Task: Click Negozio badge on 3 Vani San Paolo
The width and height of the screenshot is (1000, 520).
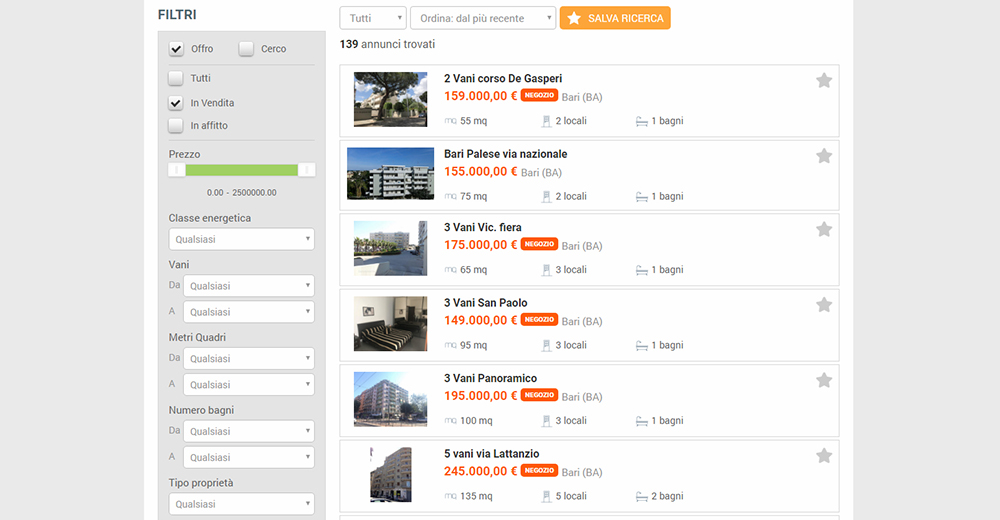Action: [x=540, y=319]
